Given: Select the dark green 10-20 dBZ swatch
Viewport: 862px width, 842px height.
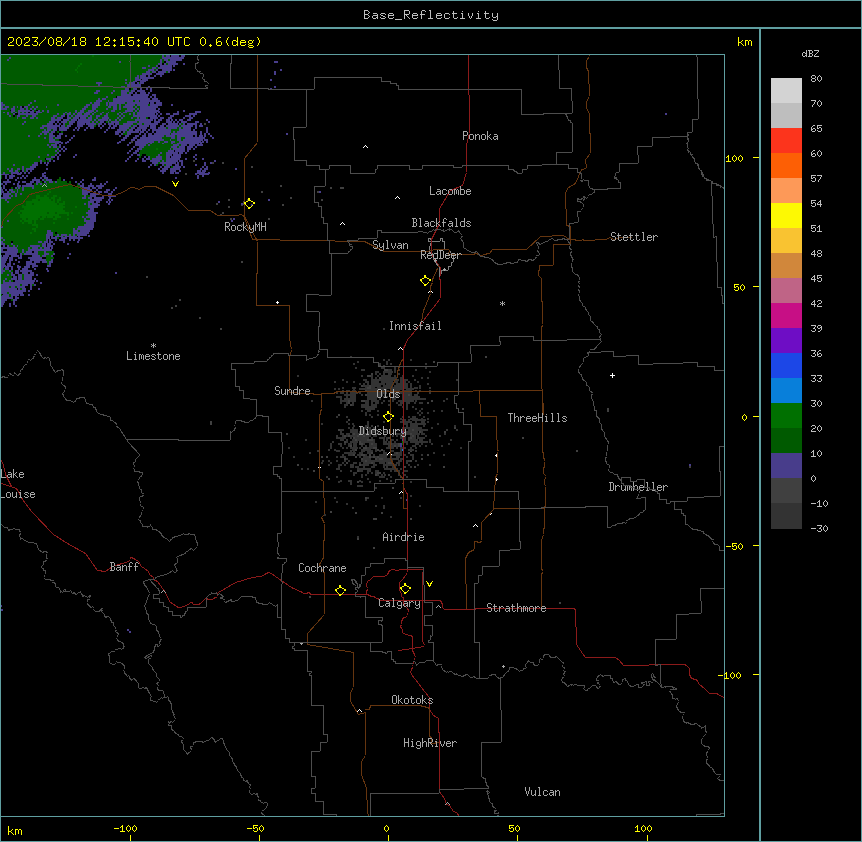Looking at the screenshot, I should (x=786, y=441).
